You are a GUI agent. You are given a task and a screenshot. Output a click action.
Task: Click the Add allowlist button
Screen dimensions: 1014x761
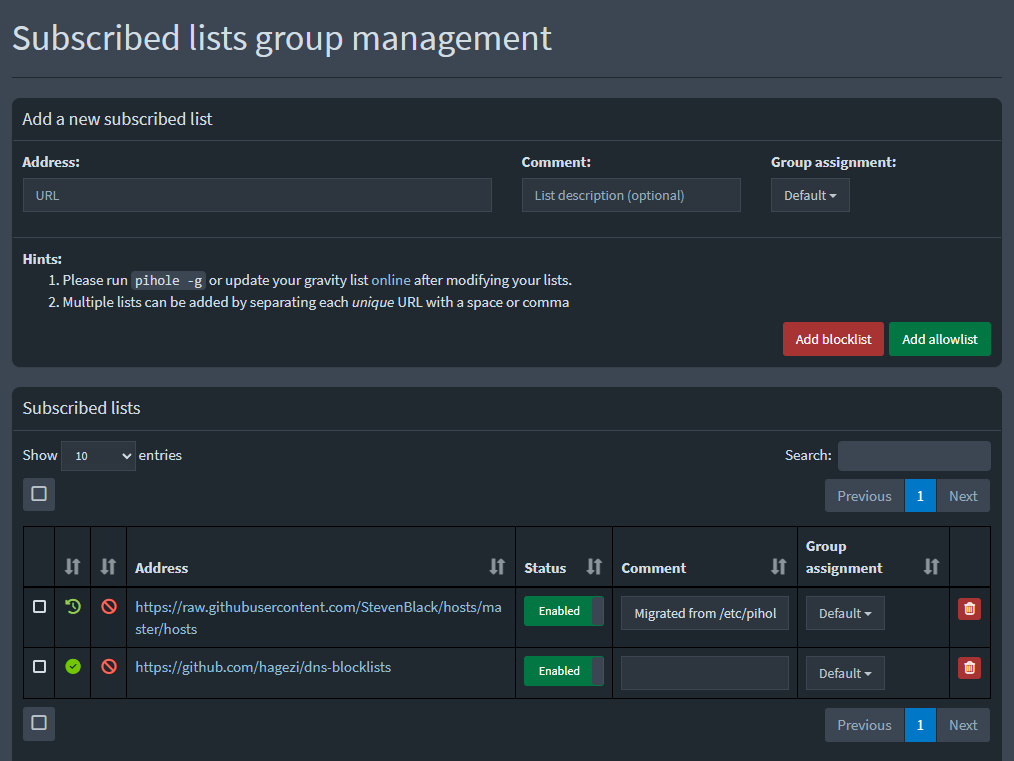pyautogui.click(x=940, y=339)
